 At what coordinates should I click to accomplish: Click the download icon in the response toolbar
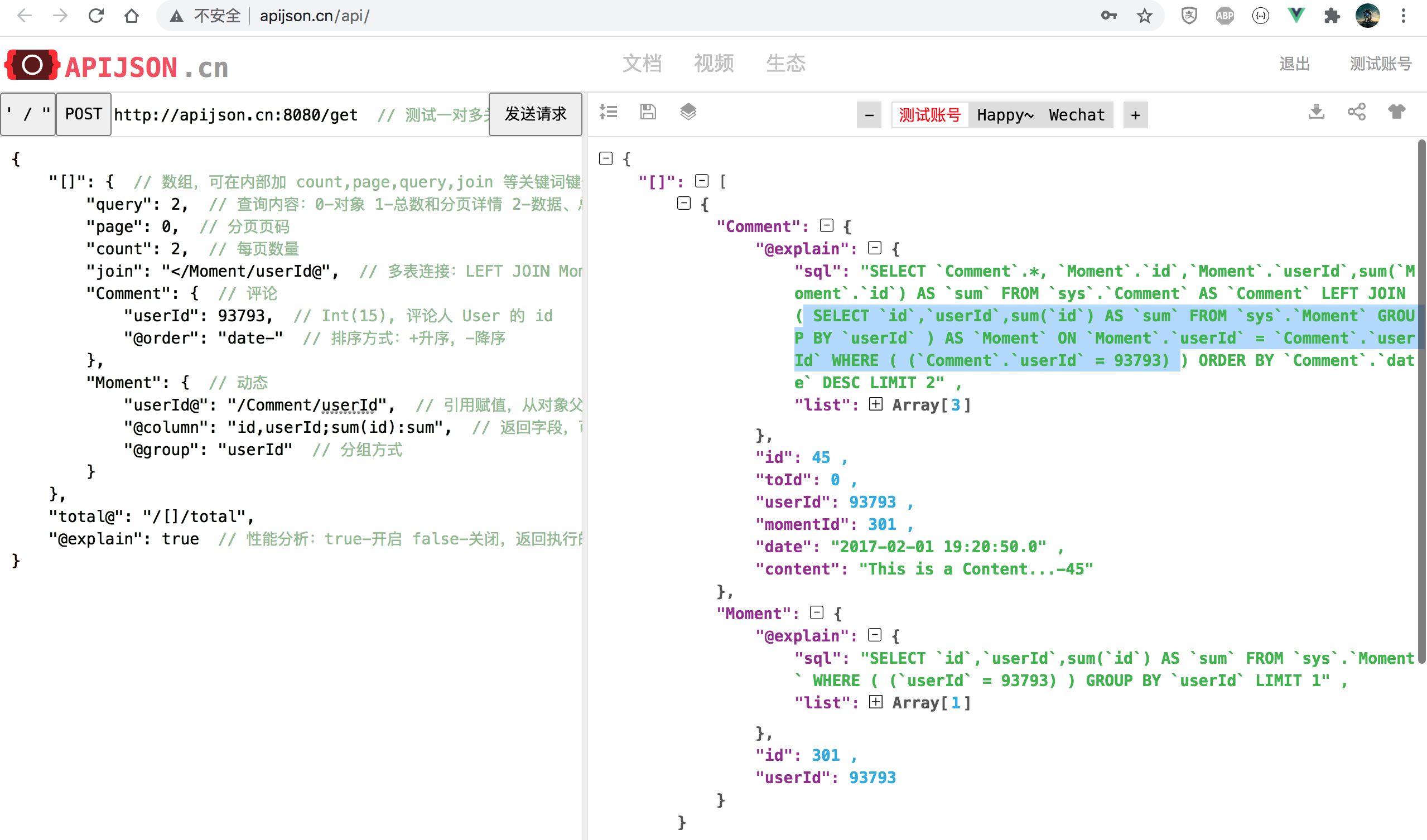pyautogui.click(x=1317, y=112)
